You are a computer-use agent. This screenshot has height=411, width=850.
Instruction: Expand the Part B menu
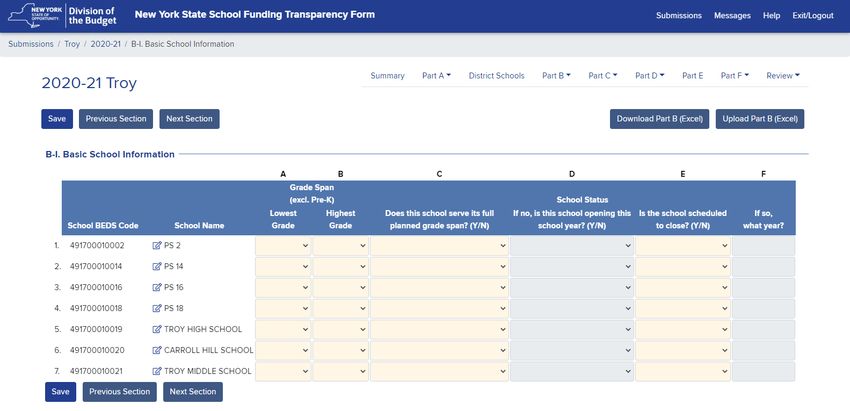click(x=556, y=76)
